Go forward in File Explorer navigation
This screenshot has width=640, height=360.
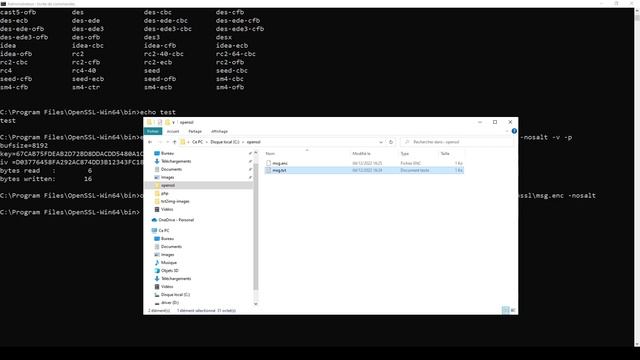160,142
